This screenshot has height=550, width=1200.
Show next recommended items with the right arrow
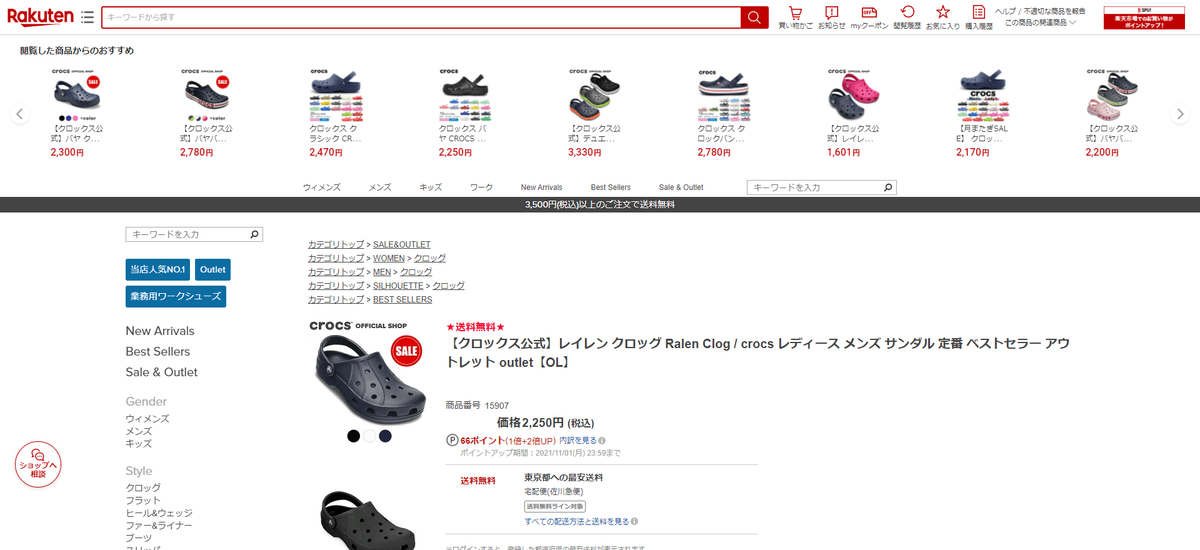(1180, 114)
